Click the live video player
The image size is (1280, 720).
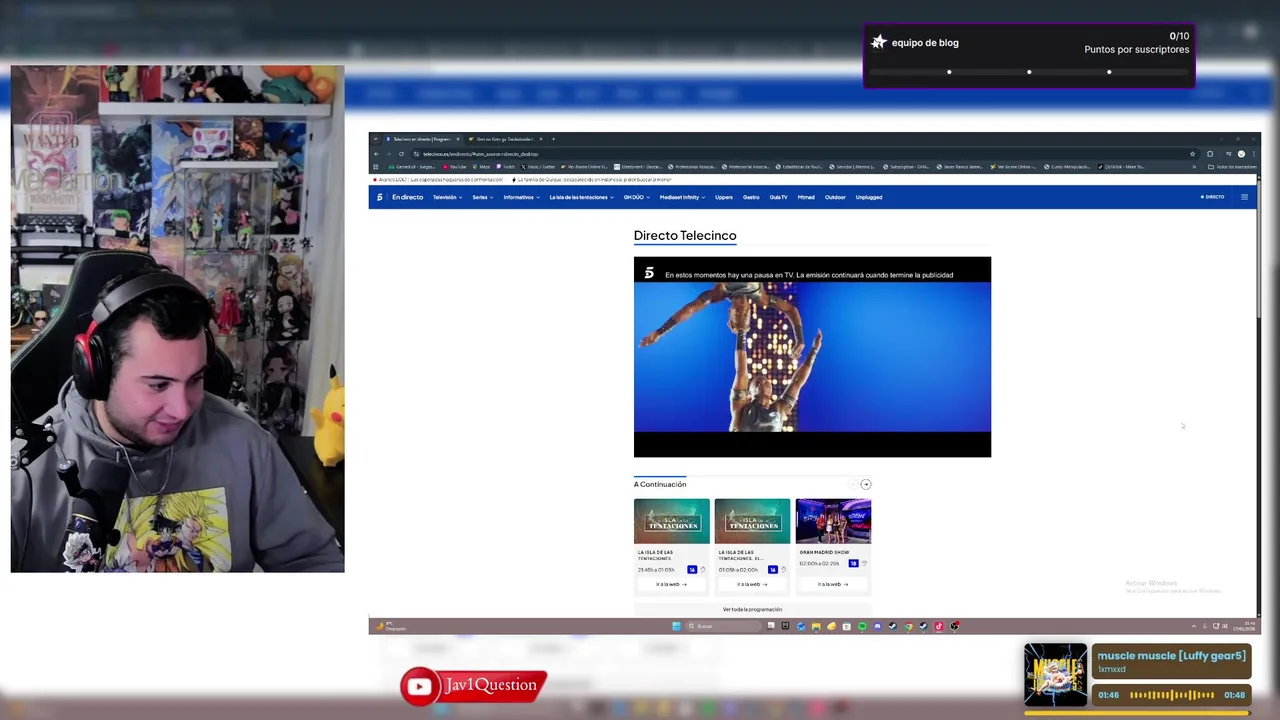coord(812,357)
